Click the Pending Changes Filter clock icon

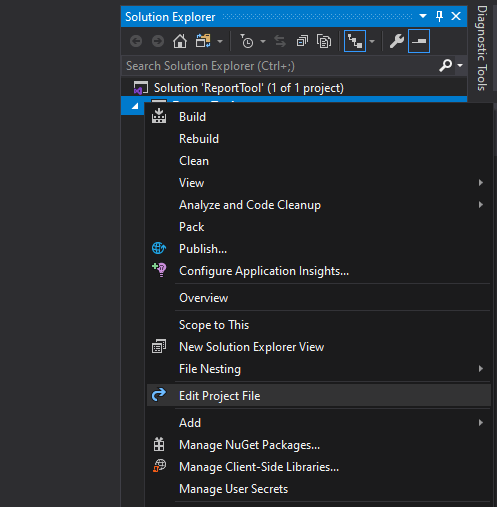(x=247, y=41)
